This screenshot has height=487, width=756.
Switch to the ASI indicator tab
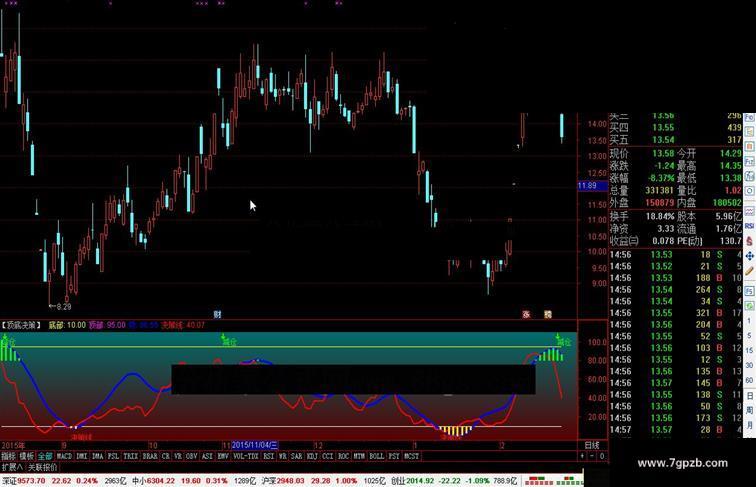pos(207,456)
